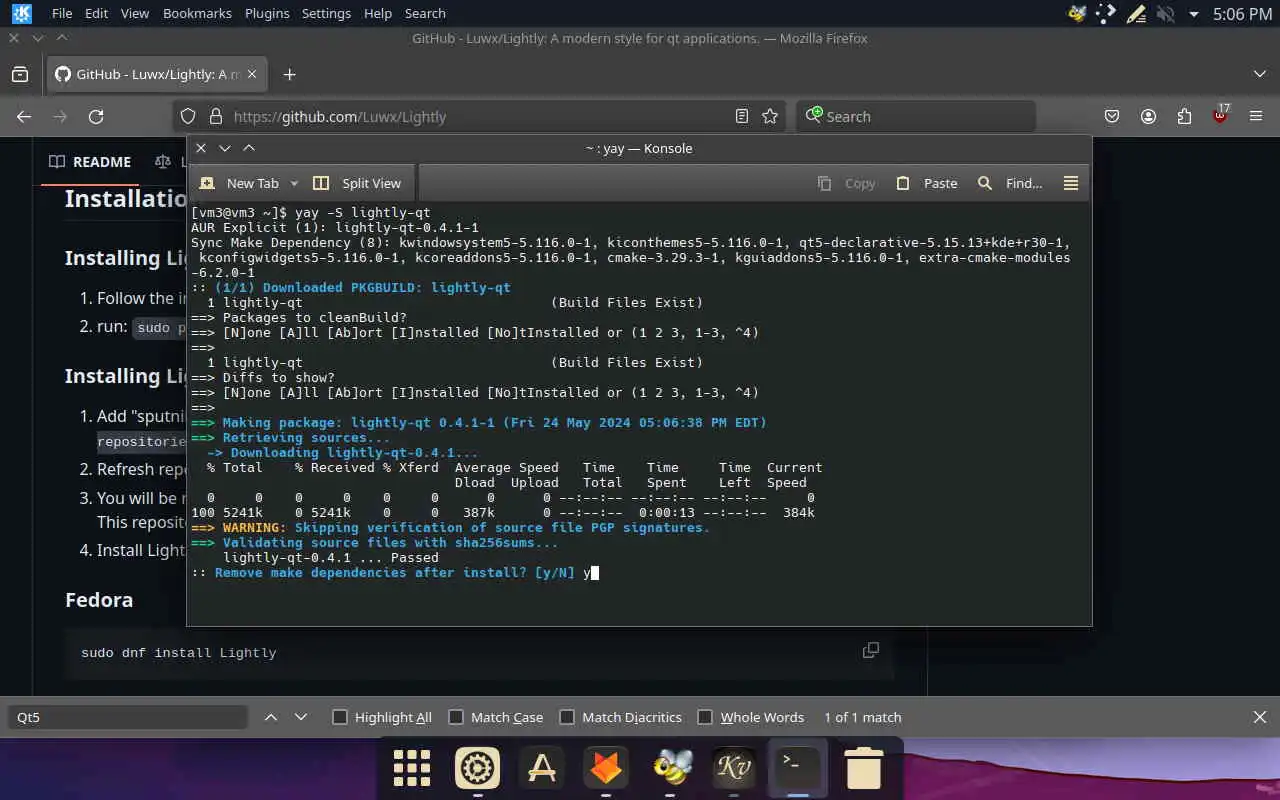Enable the Whole Words checkbox

[705, 717]
